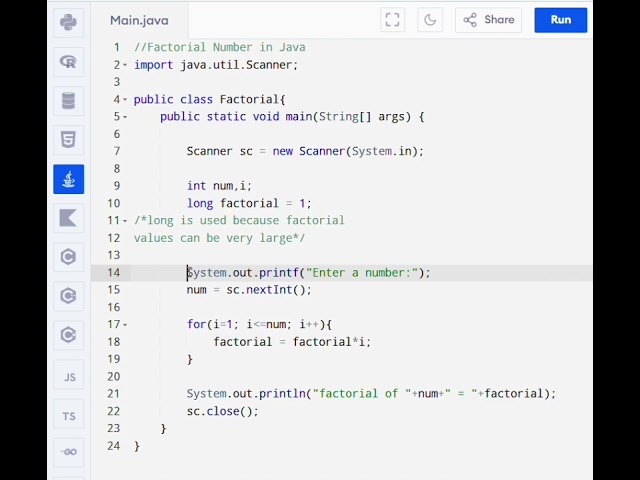
Task: Click the "public static void main" line
Action: tap(292, 117)
